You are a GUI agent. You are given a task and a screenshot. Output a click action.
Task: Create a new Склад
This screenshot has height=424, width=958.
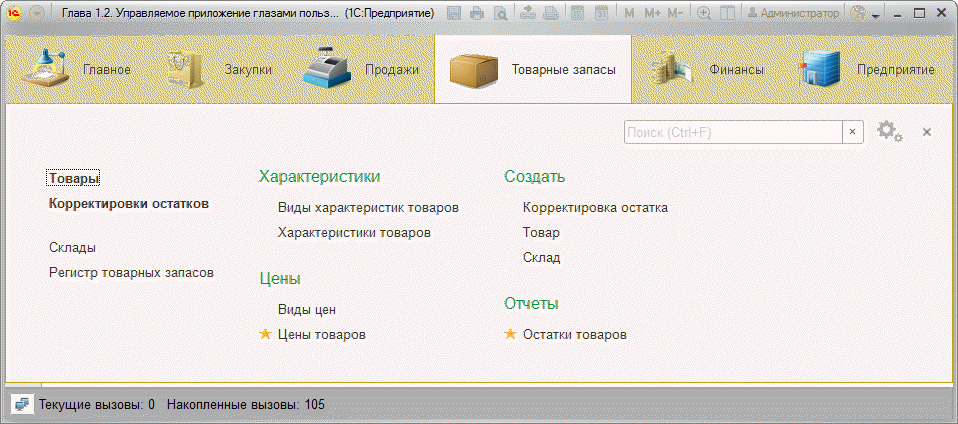point(541,257)
